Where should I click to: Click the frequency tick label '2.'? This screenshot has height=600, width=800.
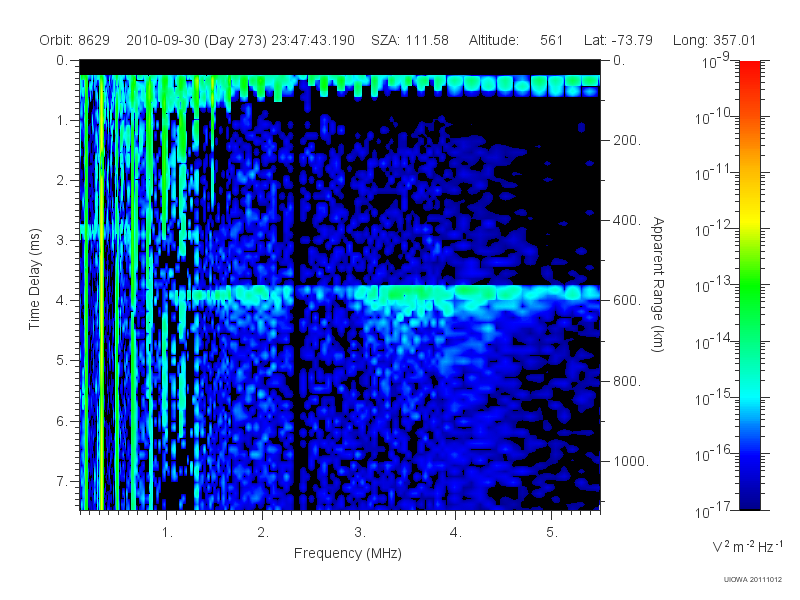pyautogui.click(x=263, y=533)
